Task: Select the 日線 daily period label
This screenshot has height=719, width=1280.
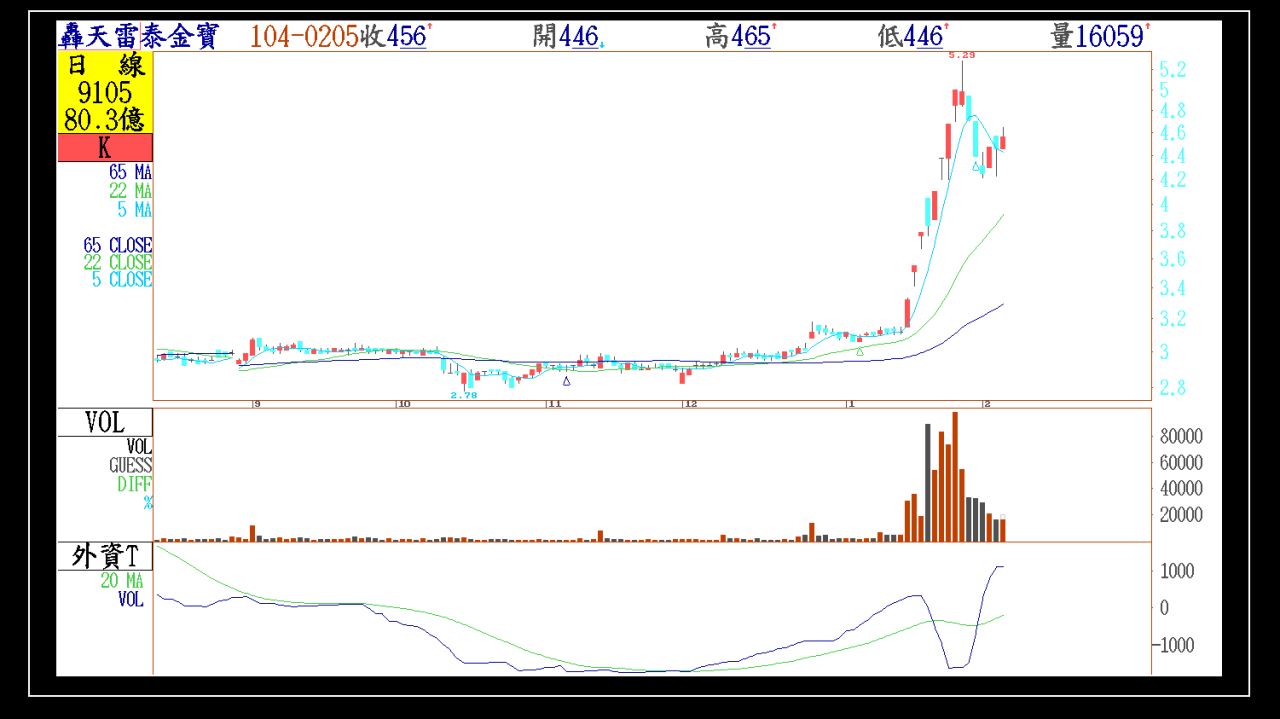Action: pos(105,66)
